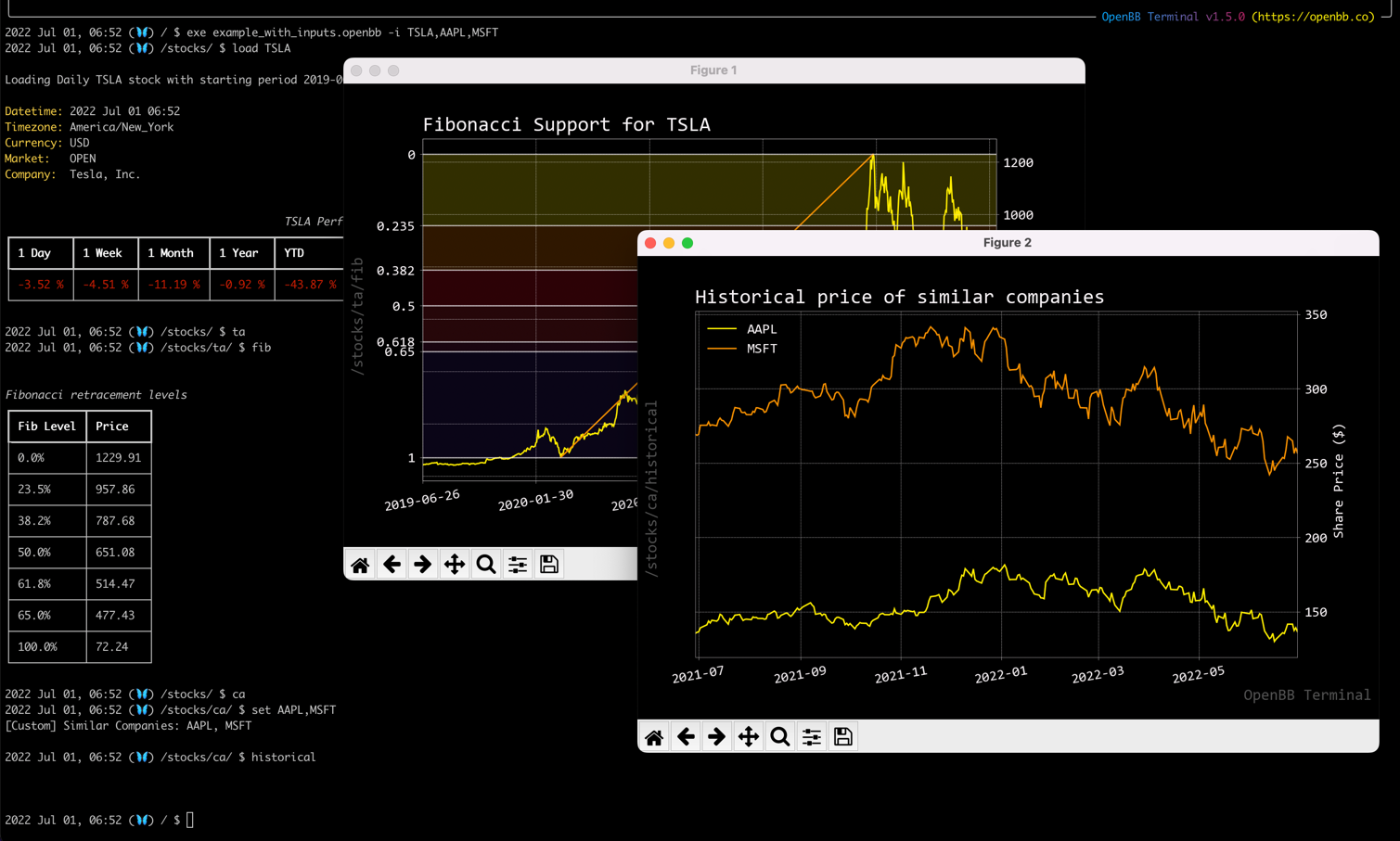This screenshot has width=1400, height=841.
Task: Click the -3.52 % one-day value
Action: pos(41,285)
